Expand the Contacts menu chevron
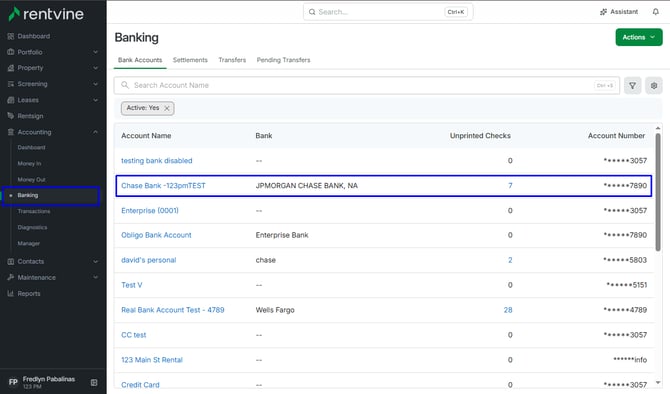 point(95,262)
